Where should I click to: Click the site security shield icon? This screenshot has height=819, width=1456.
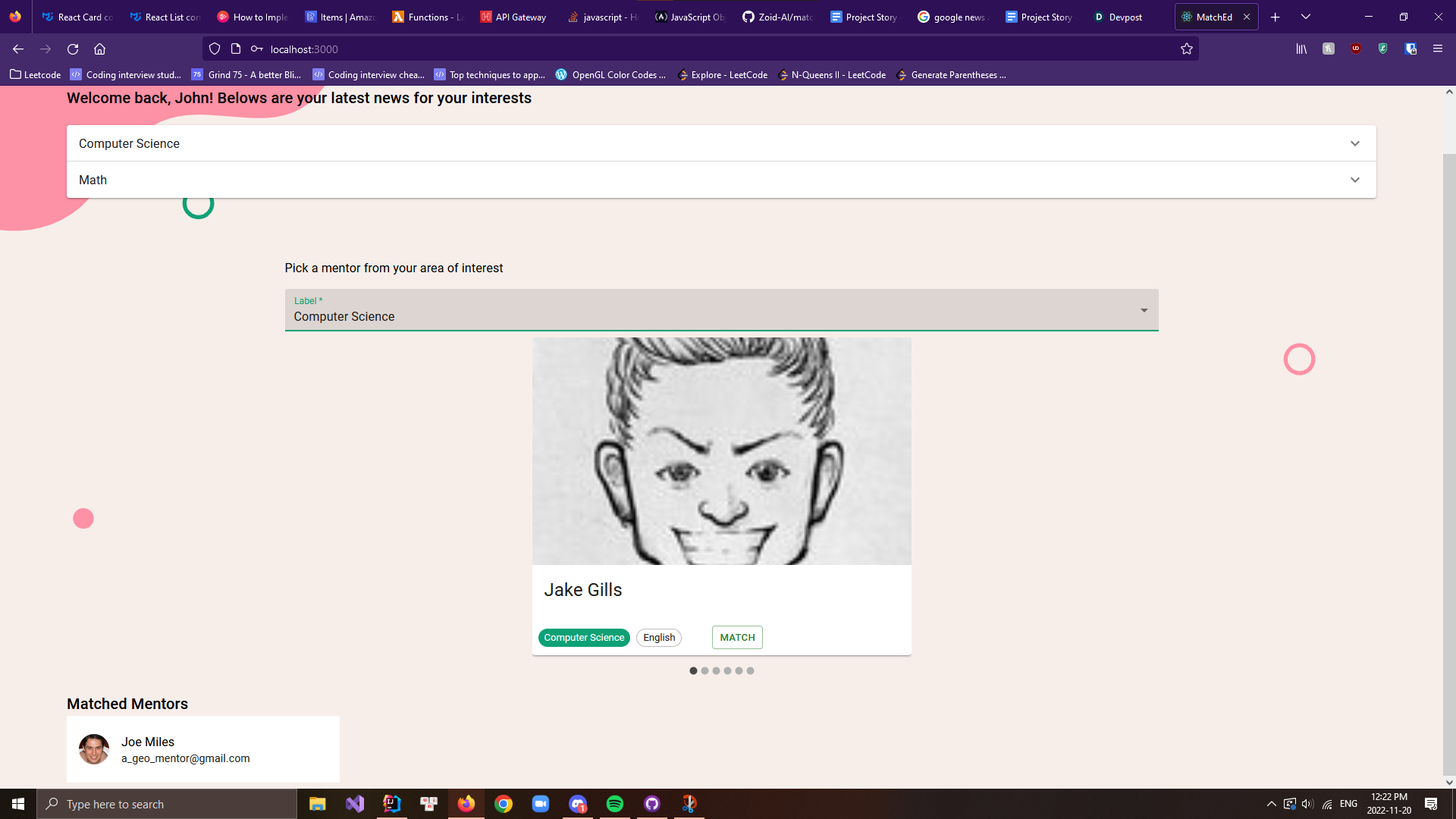point(215,49)
